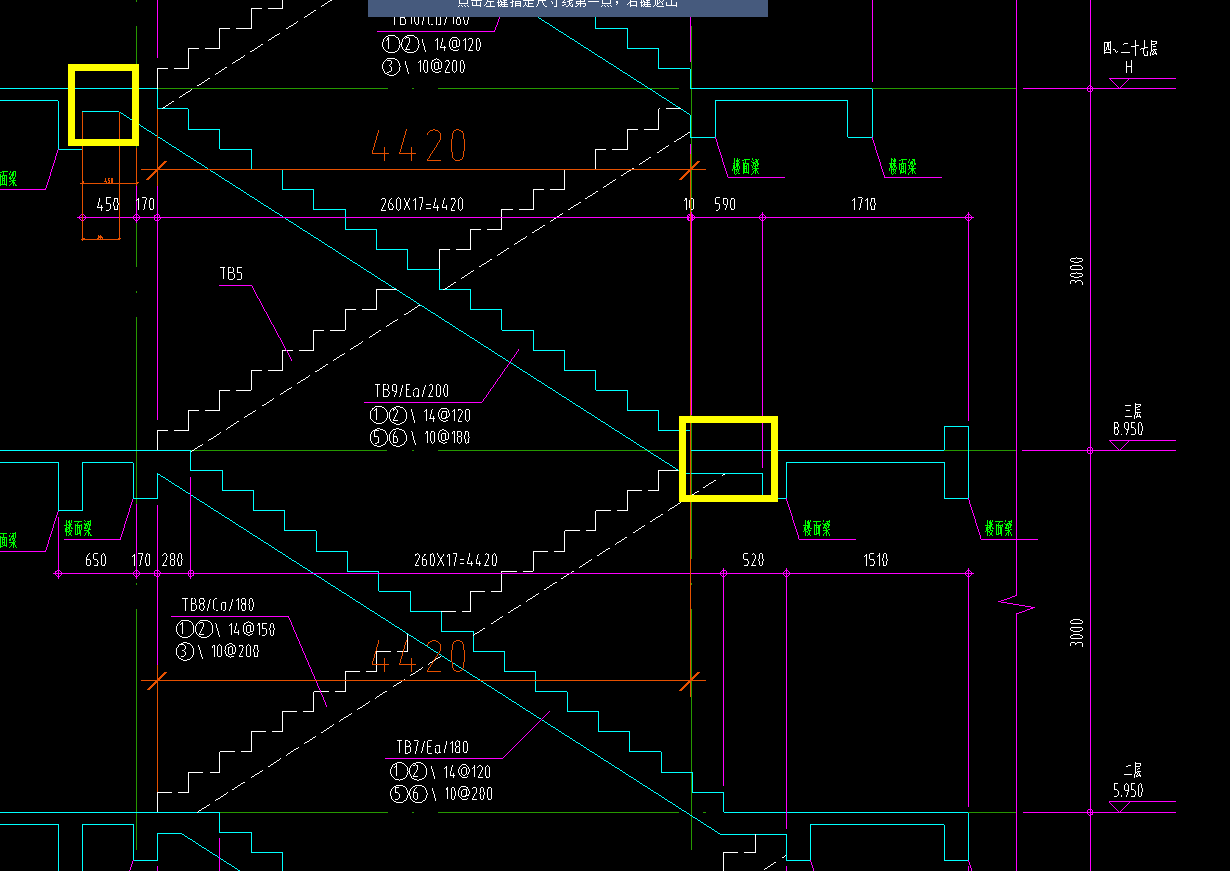The width and height of the screenshot is (1230, 871).
Task: Select the orange 4420 dimension above 590
Action: coord(418,147)
